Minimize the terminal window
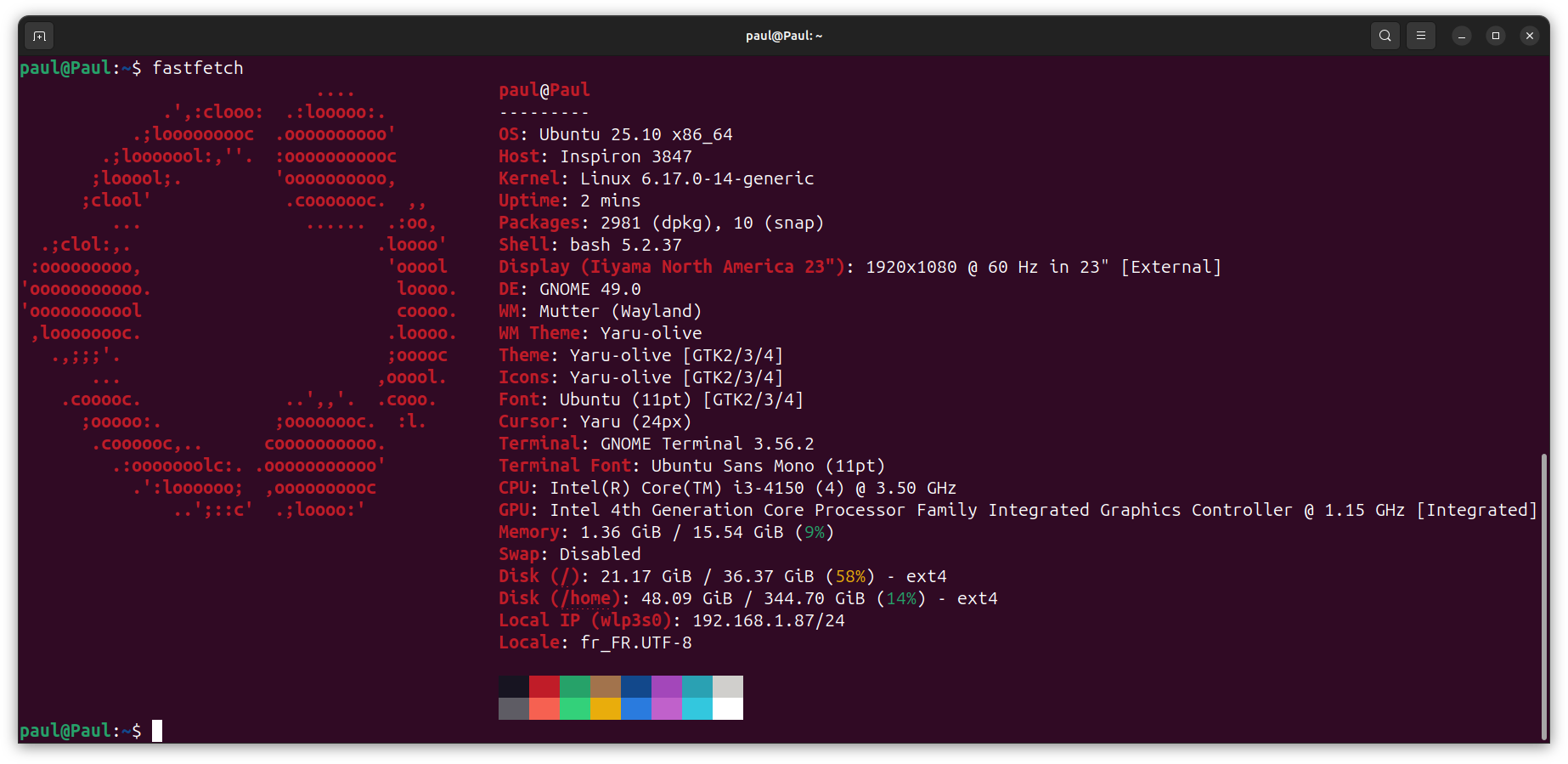 point(1461,36)
